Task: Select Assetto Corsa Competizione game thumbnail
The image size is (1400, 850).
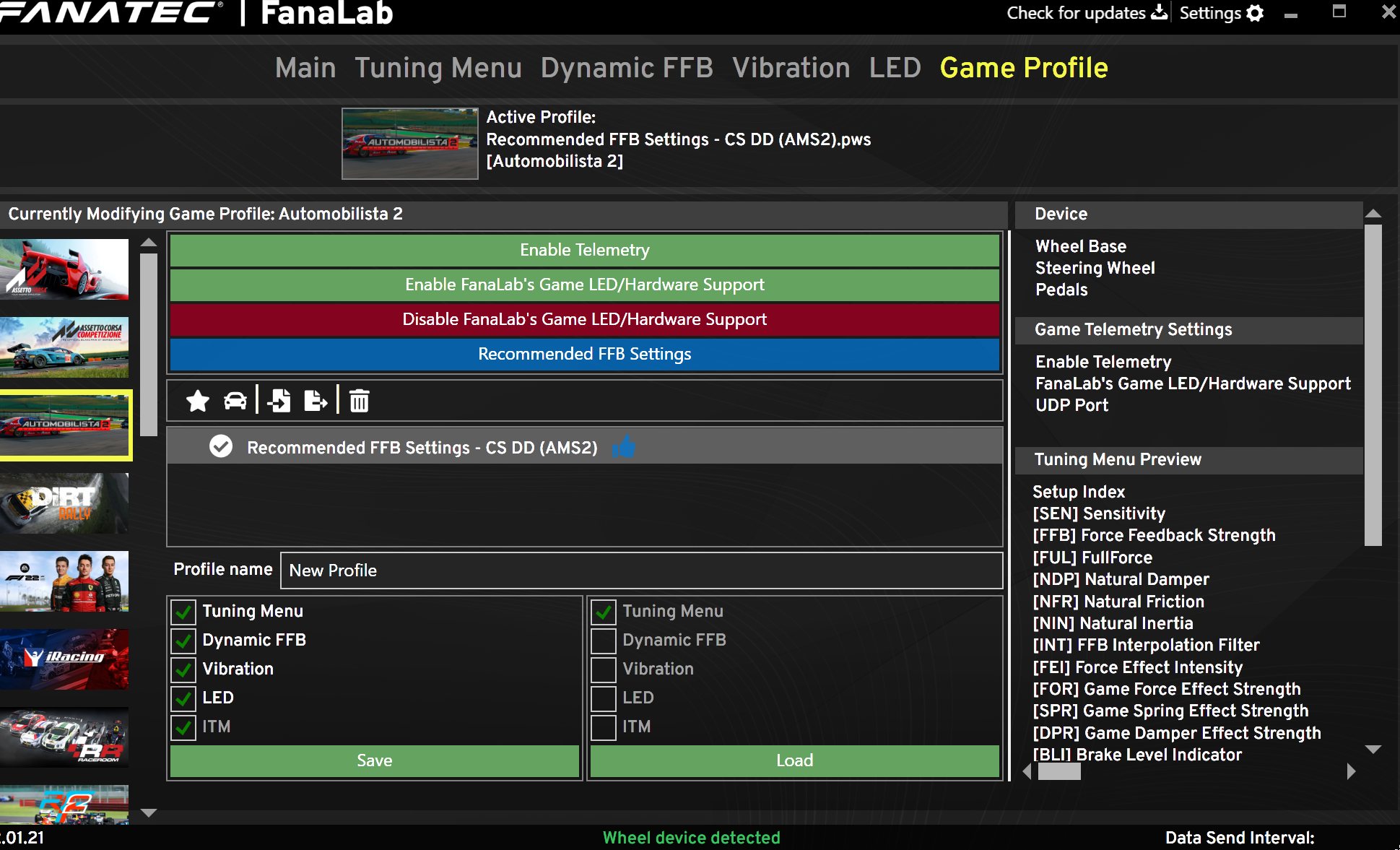Action: pos(64,347)
